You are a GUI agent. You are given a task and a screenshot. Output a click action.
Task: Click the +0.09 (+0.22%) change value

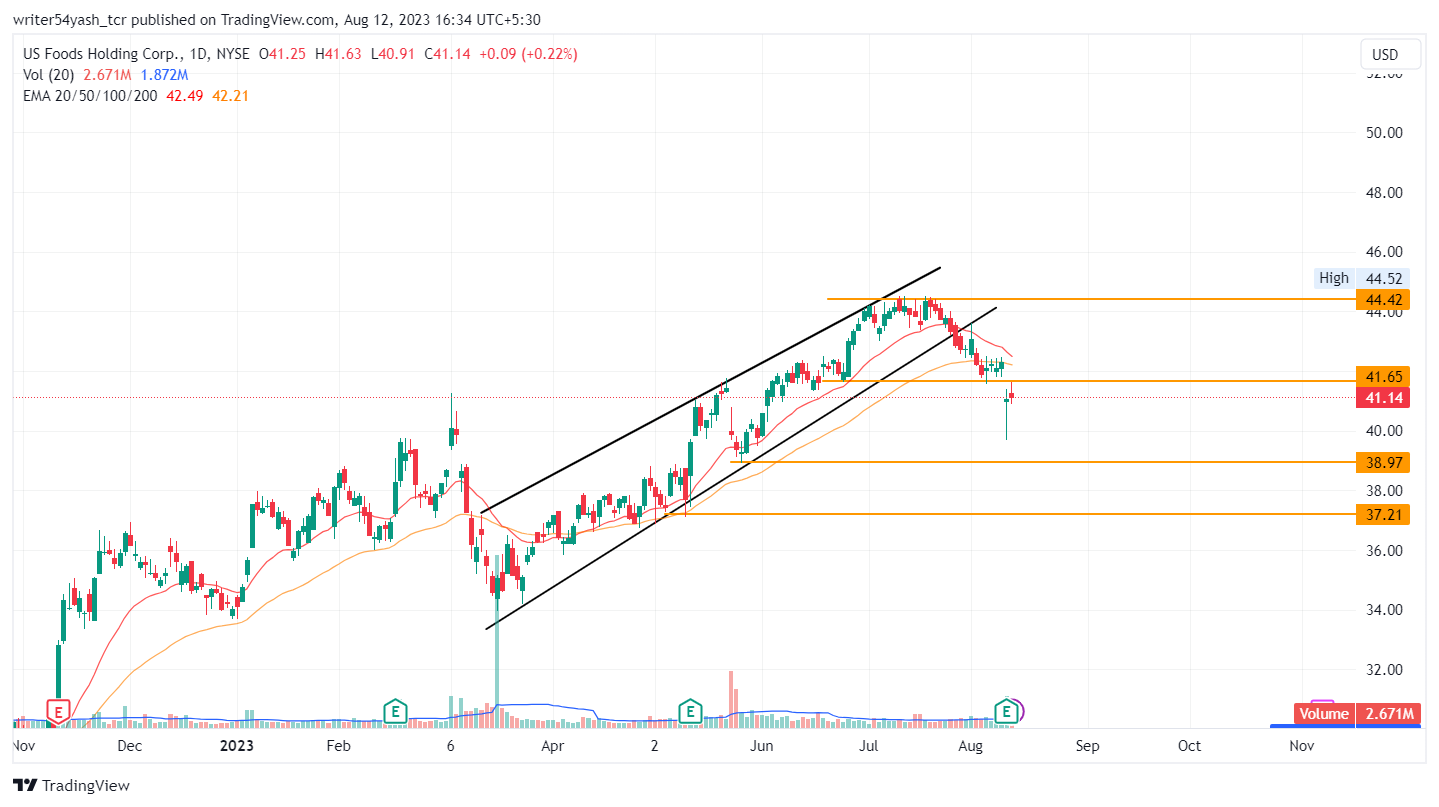pos(527,54)
